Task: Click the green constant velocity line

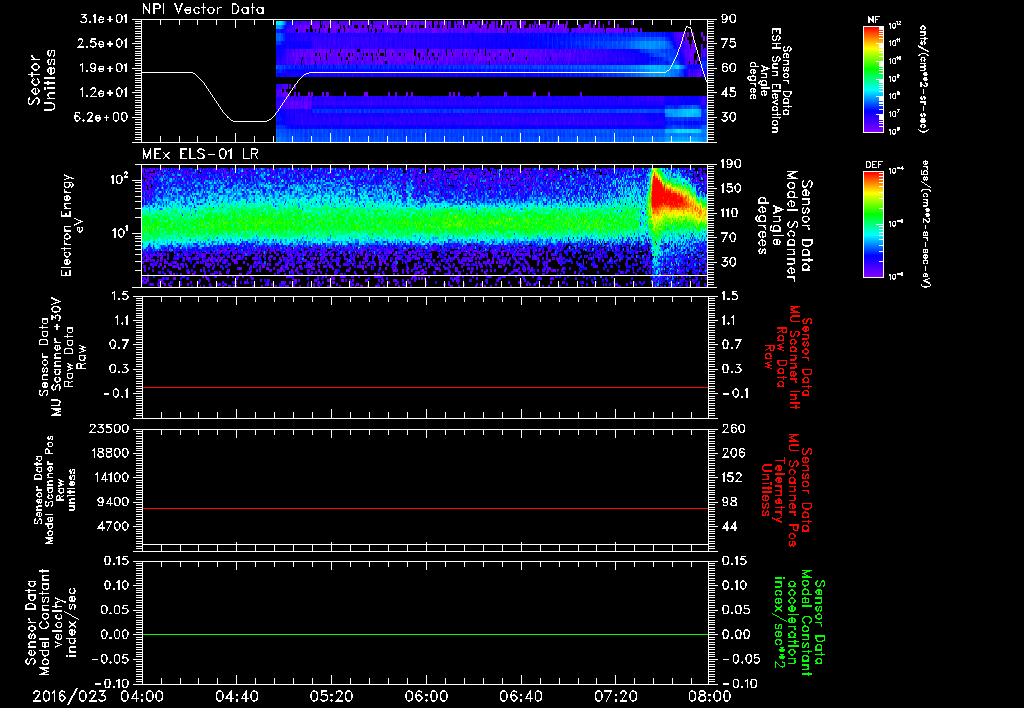Action: tap(424, 634)
